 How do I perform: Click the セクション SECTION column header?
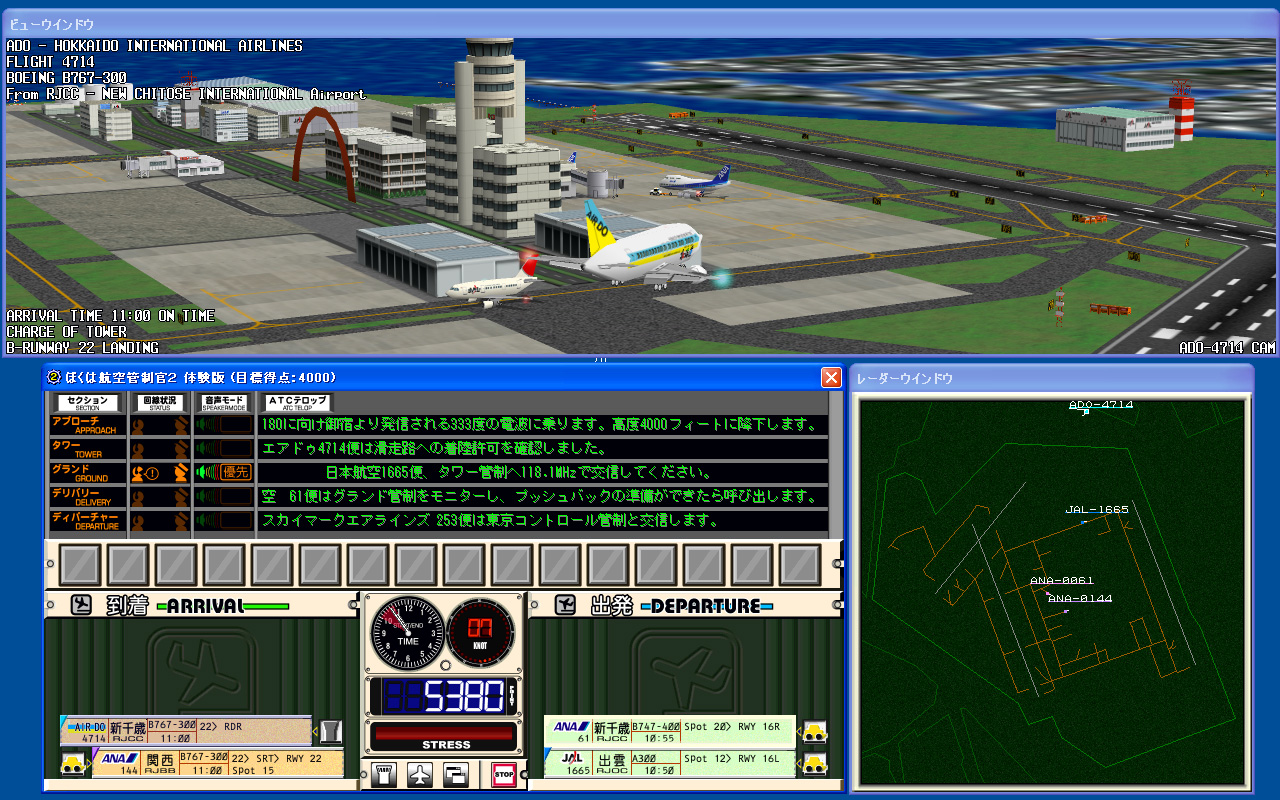pyautogui.click(x=88, y=403)
